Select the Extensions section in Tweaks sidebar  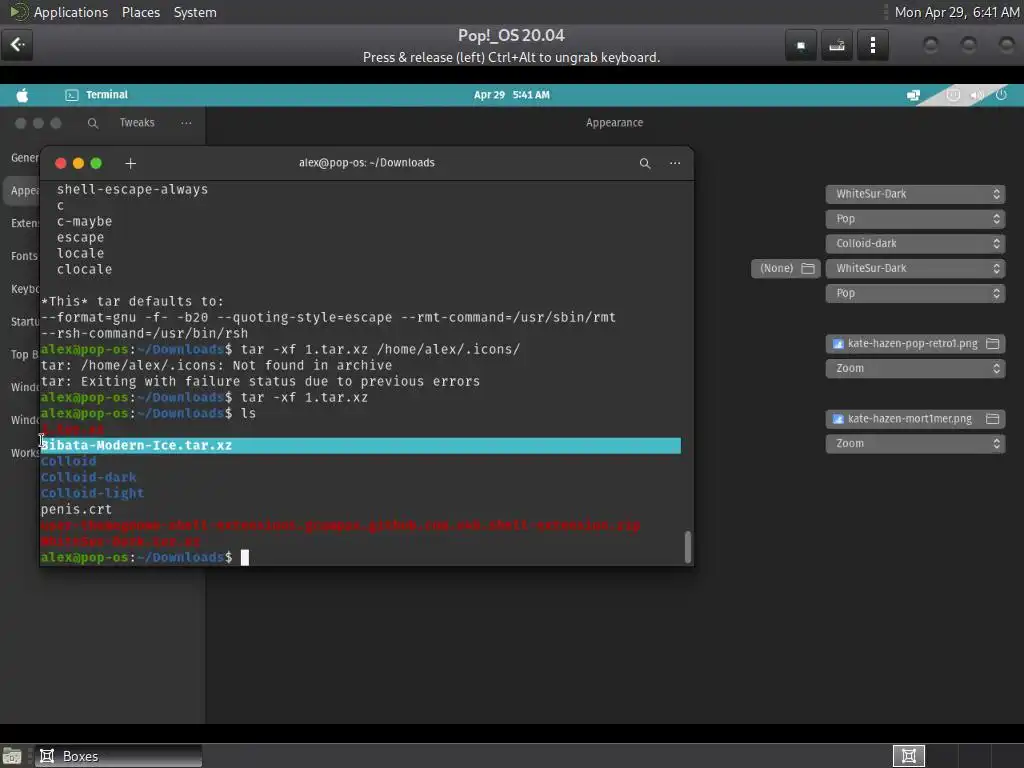[23, 223]
